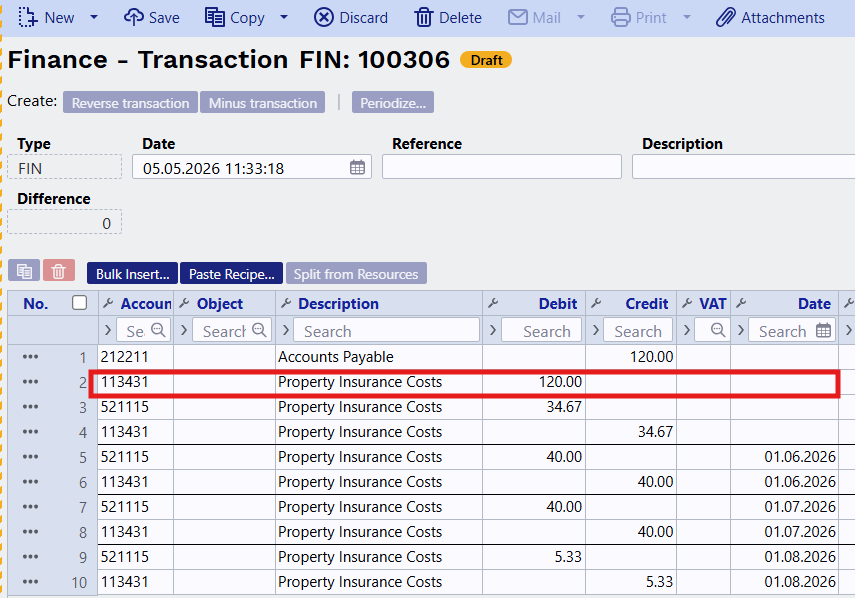Image resolution: width=855 pixels, height=598 pixels.
Task: Expand the New button dropdown arrow
Action: click(x=94, y=17)
